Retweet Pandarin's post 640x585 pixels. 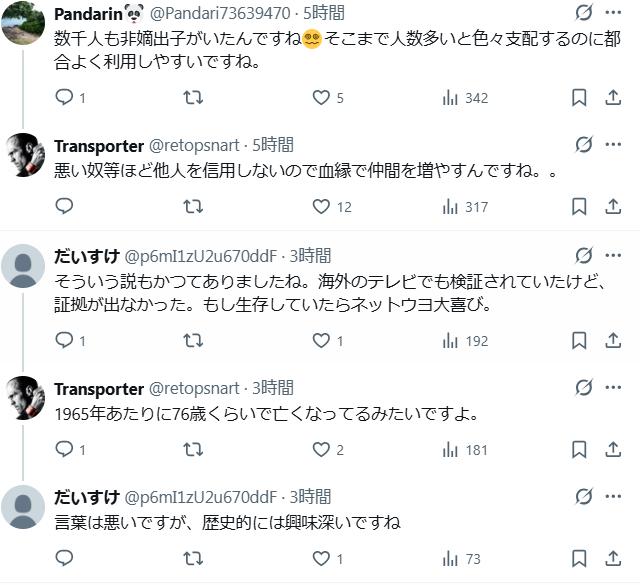(193, 98)
